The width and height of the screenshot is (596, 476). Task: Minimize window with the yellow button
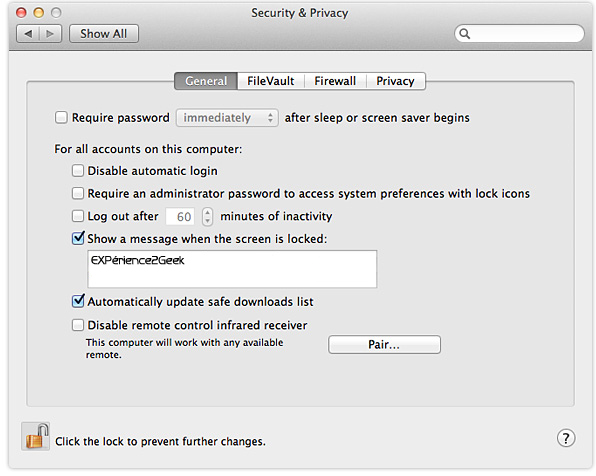point(39,13)
